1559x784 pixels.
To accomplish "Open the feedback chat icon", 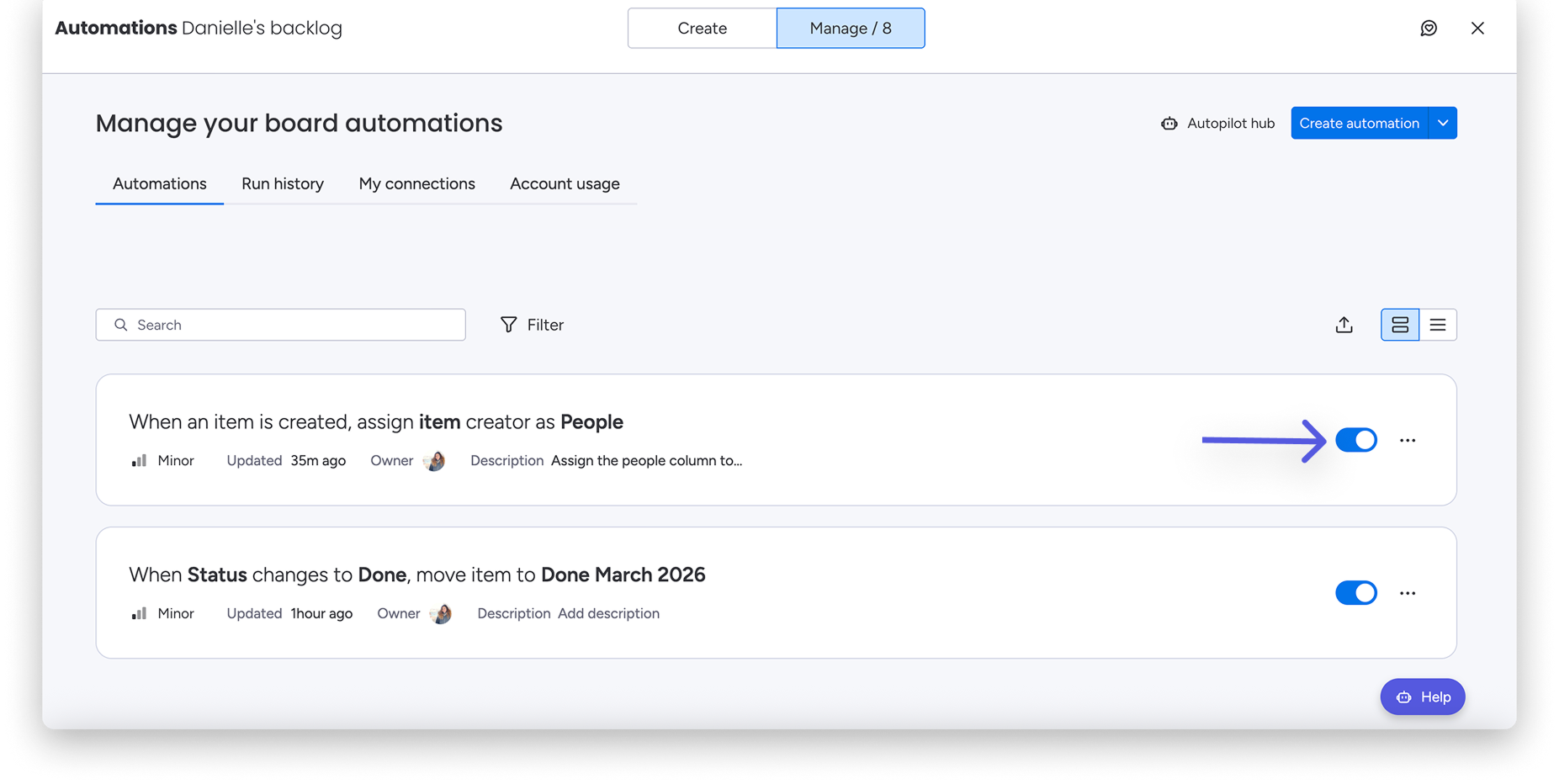I will 1429,29.
